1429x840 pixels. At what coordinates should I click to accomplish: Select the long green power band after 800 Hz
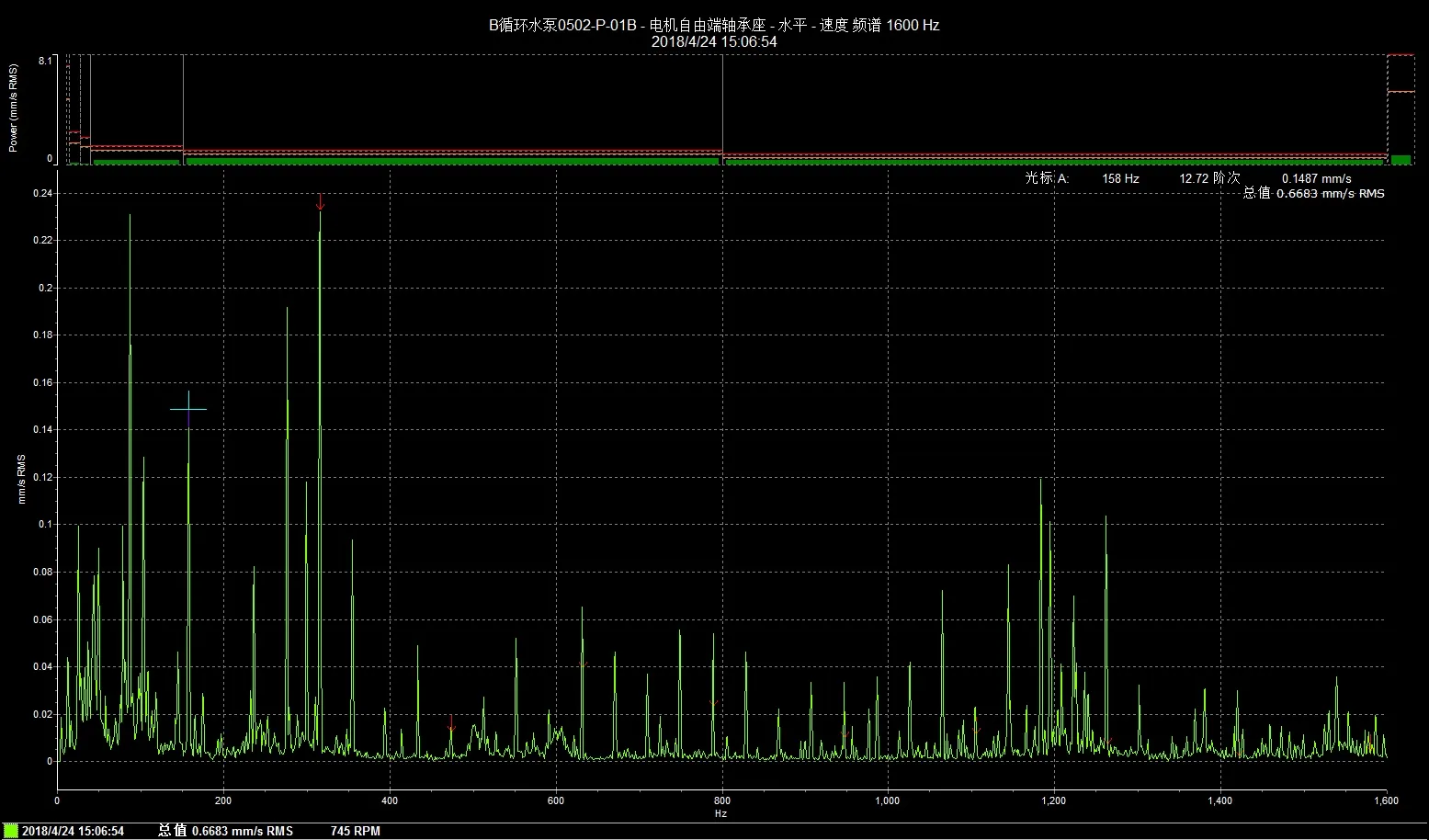1053,161
